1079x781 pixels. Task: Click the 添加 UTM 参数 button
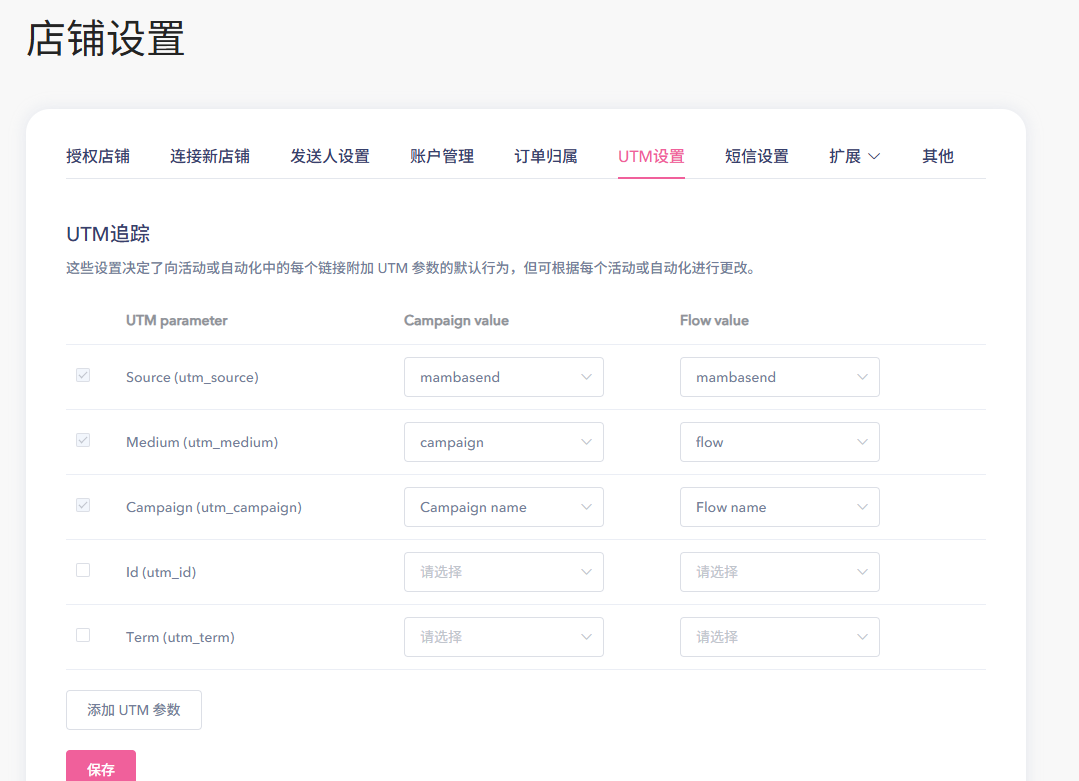(x=134, y=710)
